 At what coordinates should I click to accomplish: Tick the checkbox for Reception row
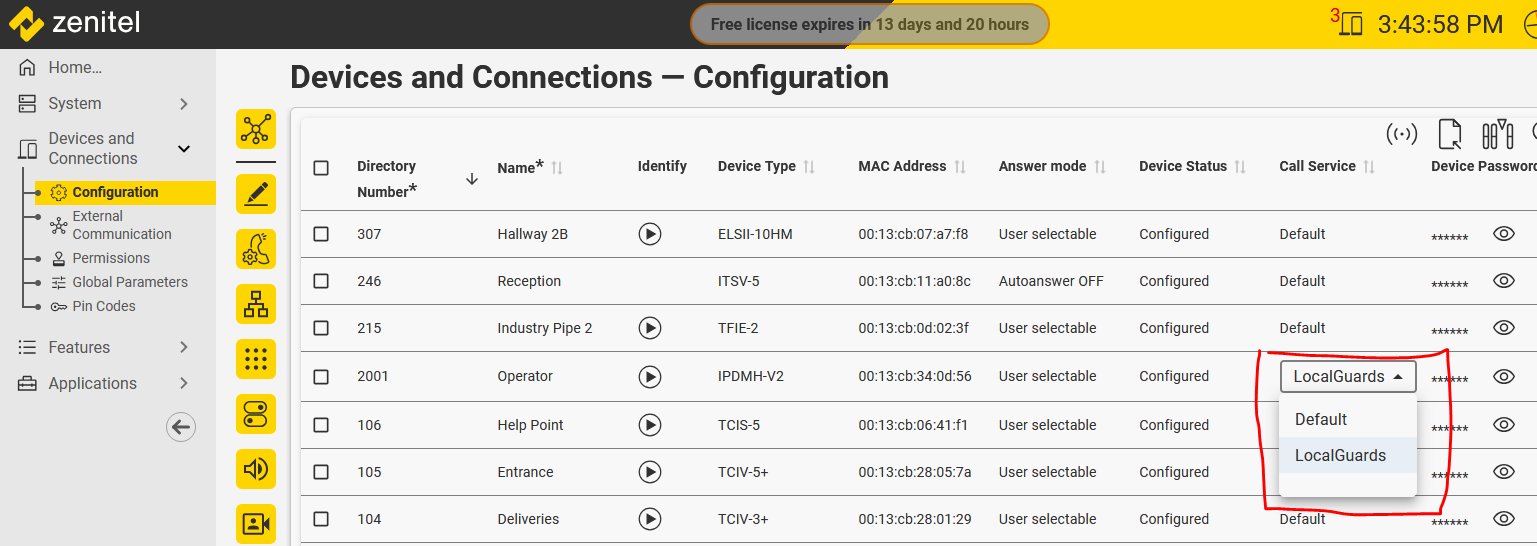tap(321, 281)
